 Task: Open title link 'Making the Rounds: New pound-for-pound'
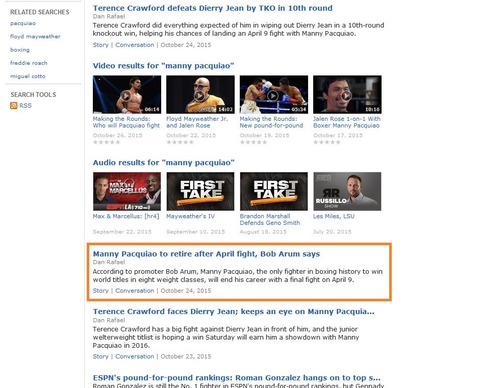click(271, 122)
